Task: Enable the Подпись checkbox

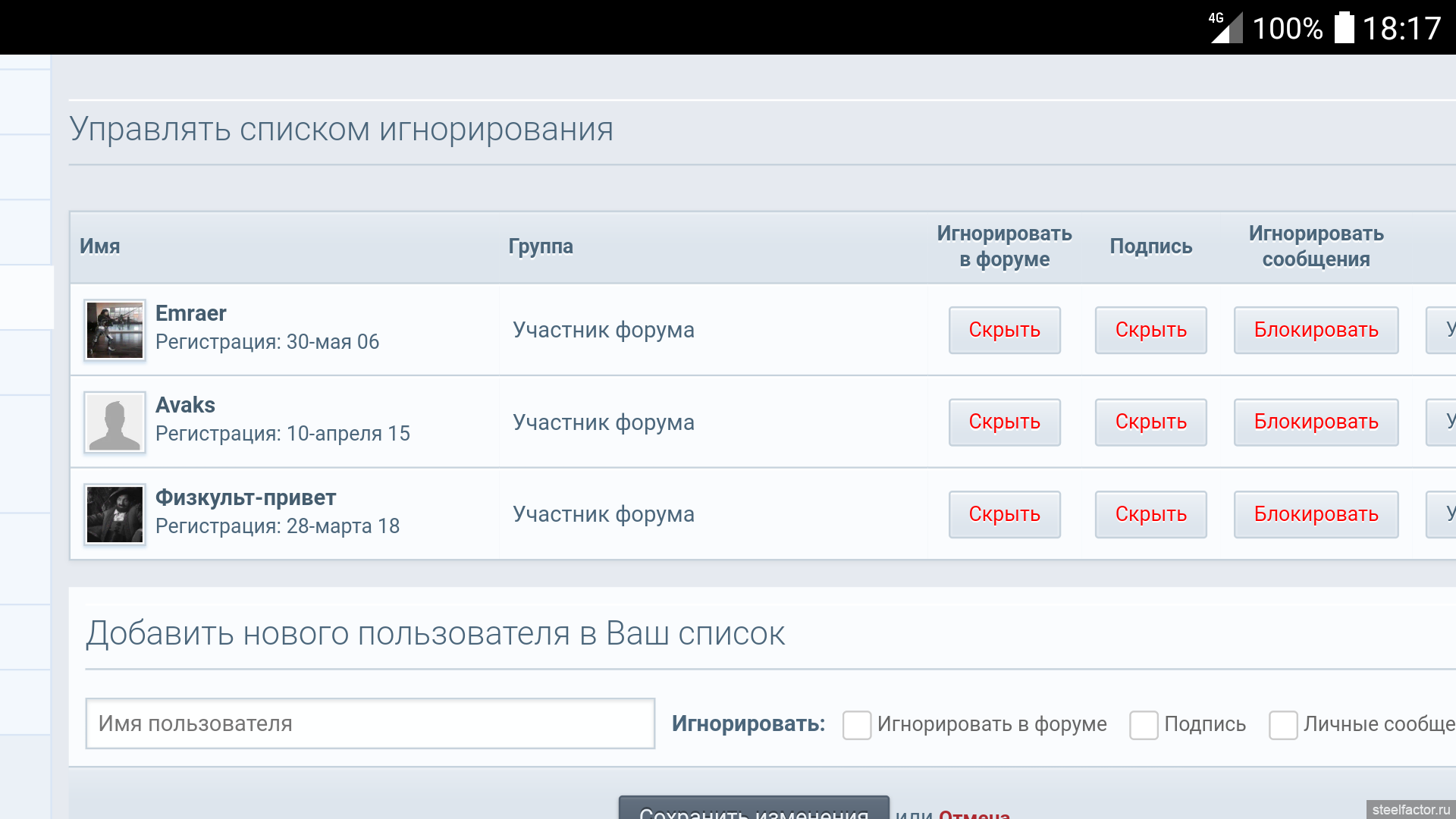Action: pyautogui.click(x=1144, y=725)
